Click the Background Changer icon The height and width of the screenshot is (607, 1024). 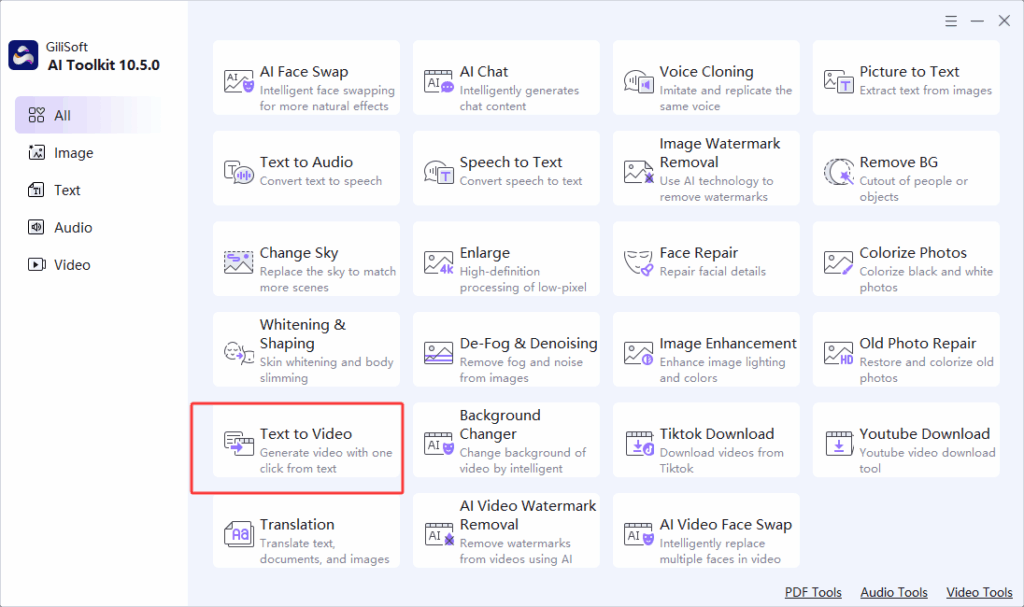pyautogui.click(x=438, y=443)
